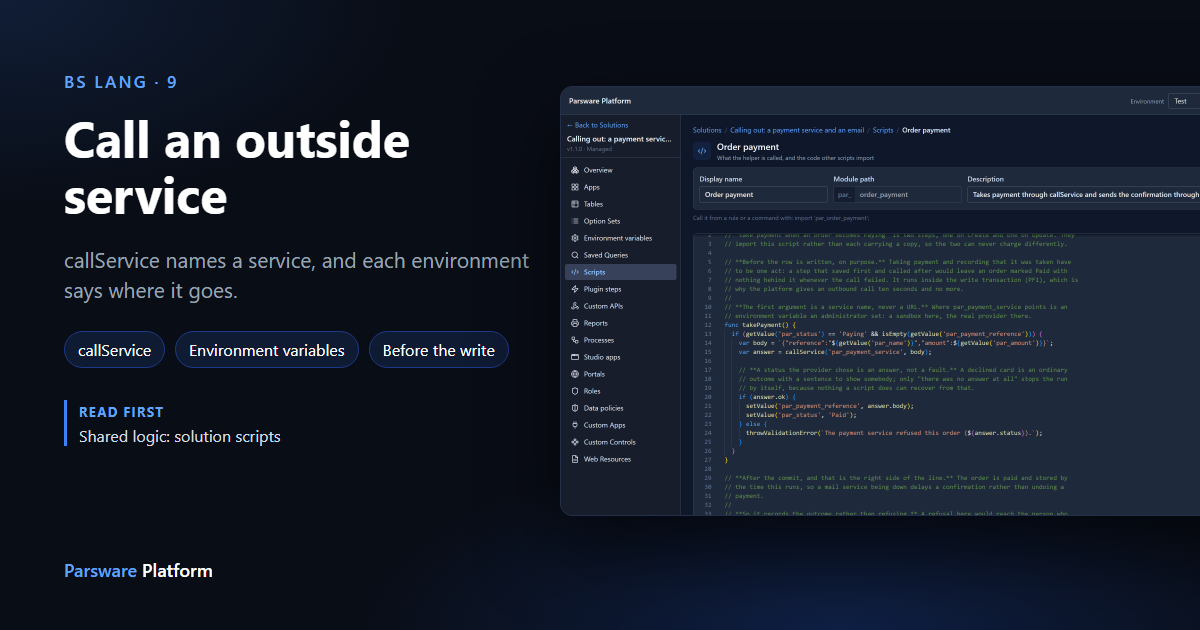Screen dimensions: 1200x630
Task: Click the Studio apps window icon
Action: (575, 357)
